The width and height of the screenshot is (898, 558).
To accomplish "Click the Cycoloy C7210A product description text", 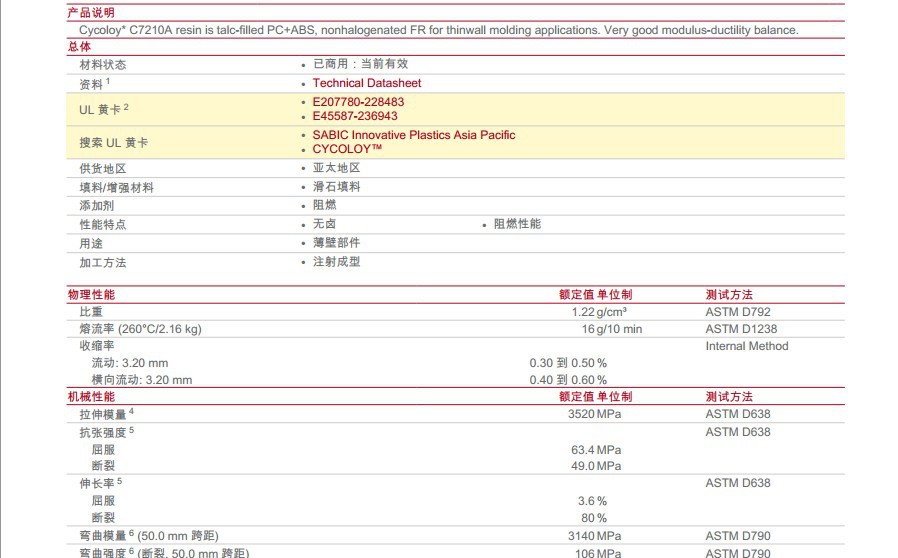I will (x=432, y=30).
